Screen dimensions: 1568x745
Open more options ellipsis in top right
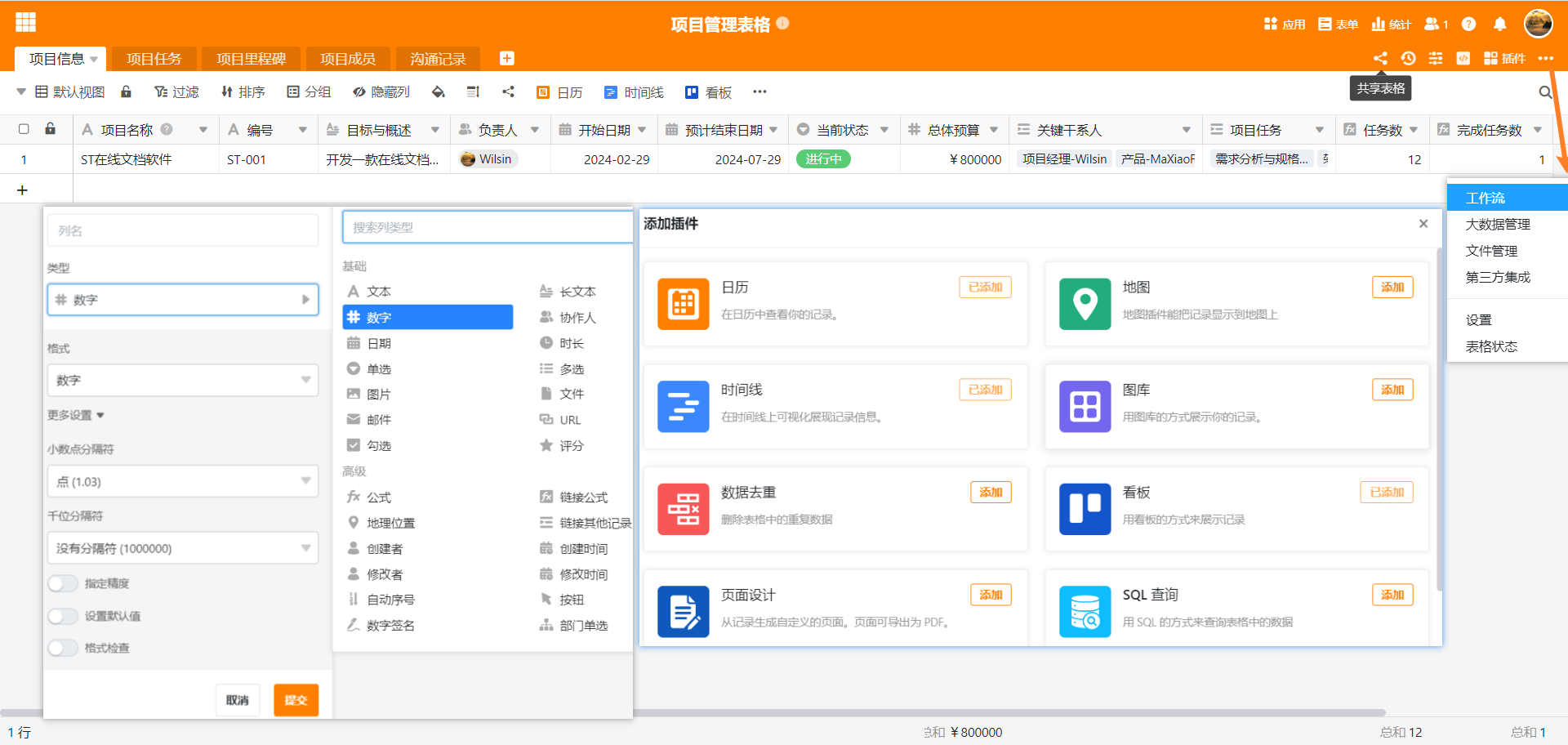(1545, 58)
